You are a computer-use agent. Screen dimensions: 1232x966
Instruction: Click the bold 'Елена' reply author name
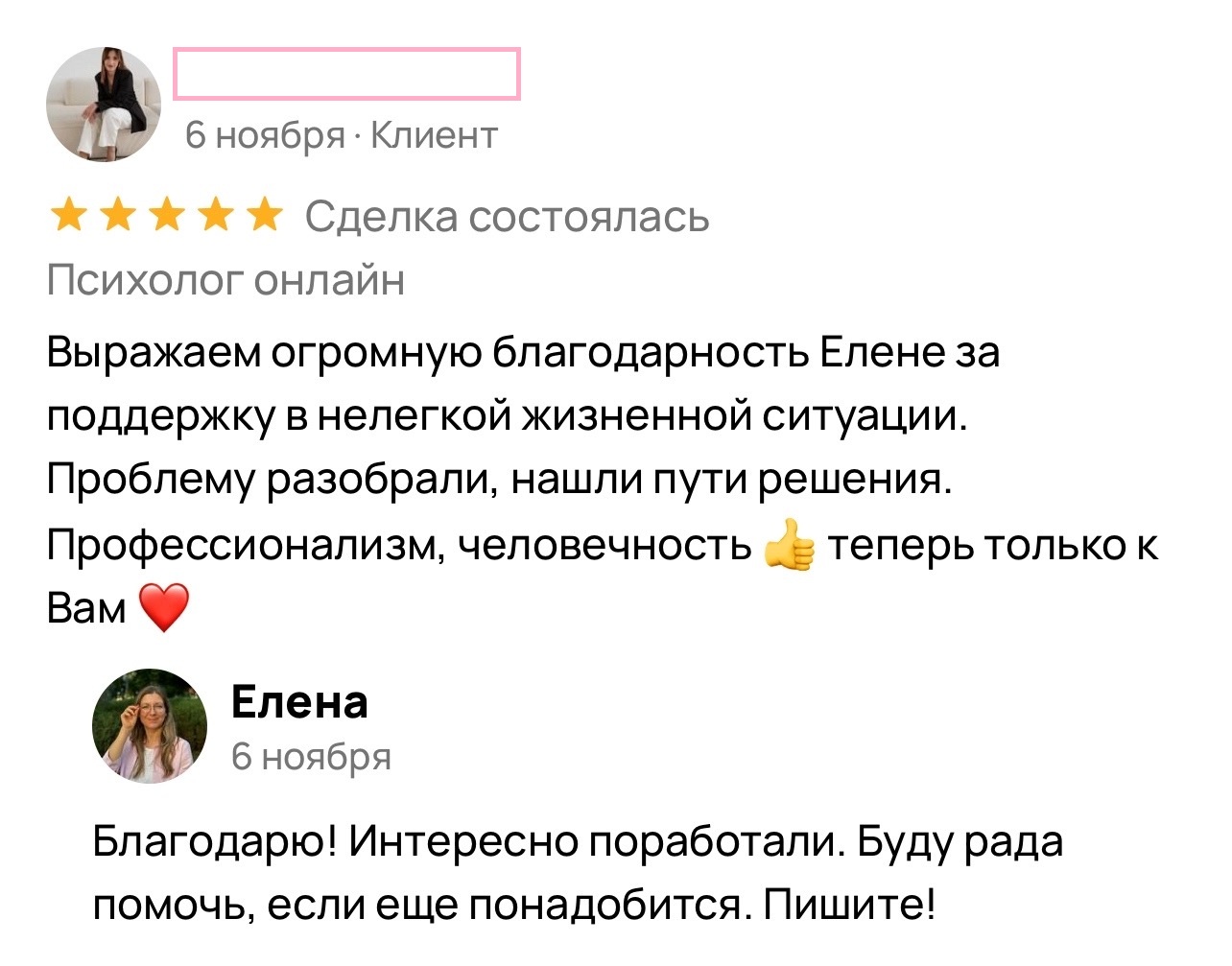coord(299,701)
